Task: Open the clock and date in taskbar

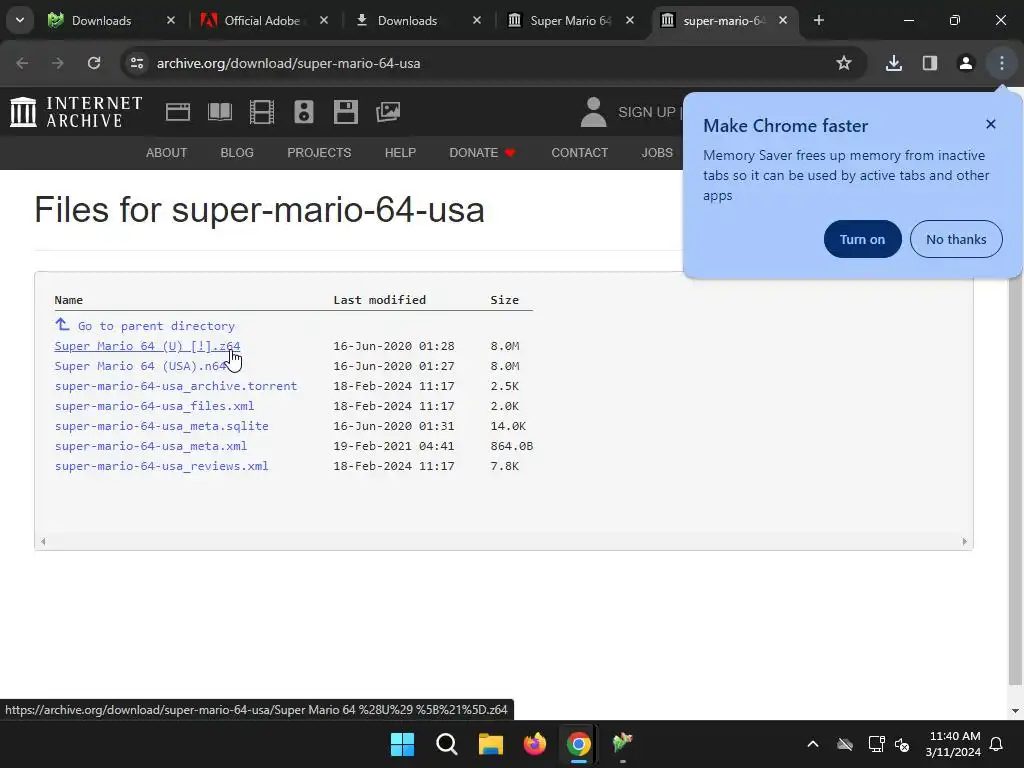Action: pos(954,744)
